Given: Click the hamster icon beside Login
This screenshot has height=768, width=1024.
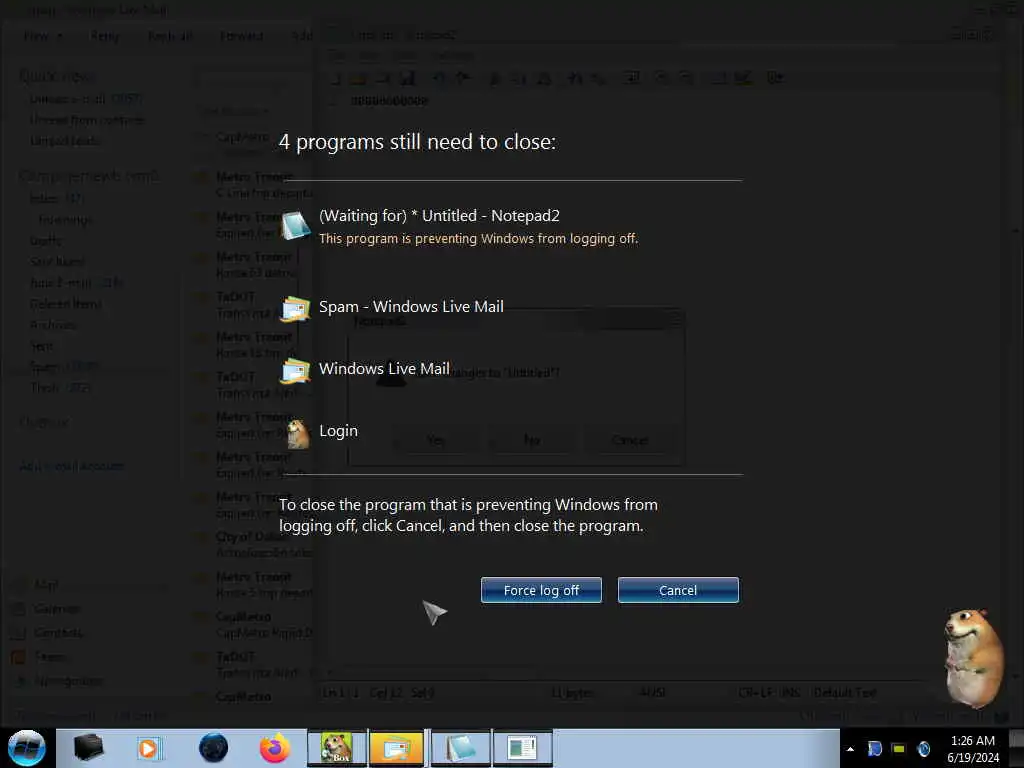Looking at the screenshot, I should tap(298, 433).
